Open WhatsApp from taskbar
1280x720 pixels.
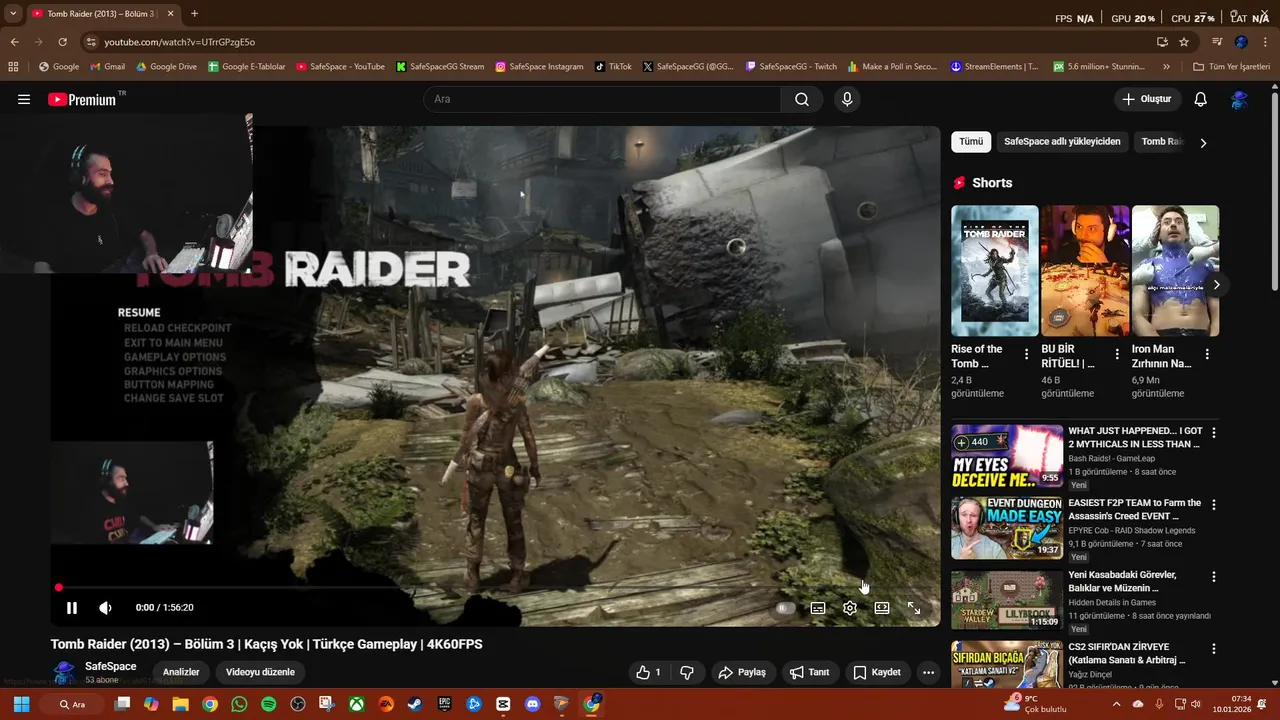[x=239, y=704]
